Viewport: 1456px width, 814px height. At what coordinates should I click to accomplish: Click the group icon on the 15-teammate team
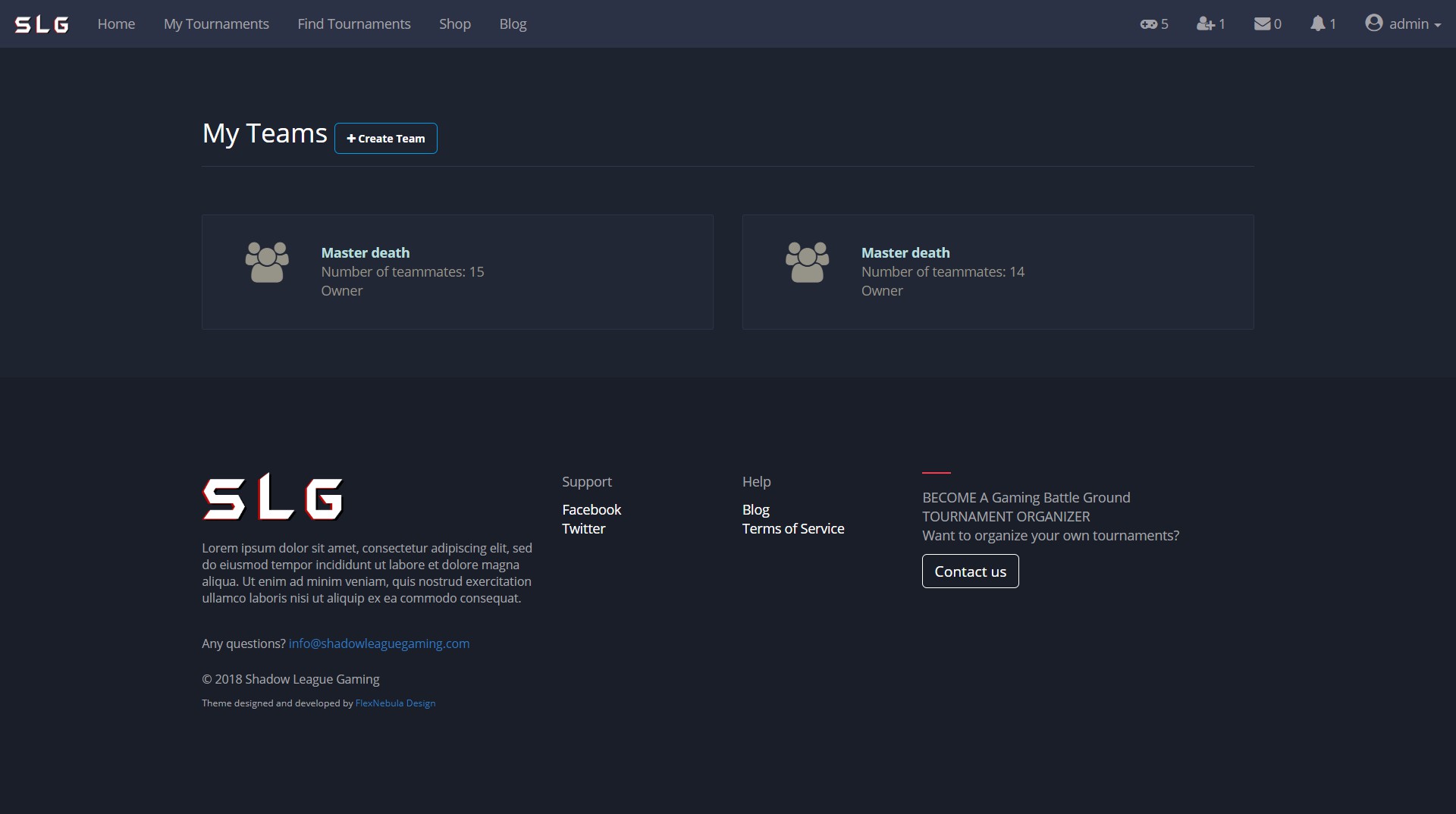(x=267, y=262)
